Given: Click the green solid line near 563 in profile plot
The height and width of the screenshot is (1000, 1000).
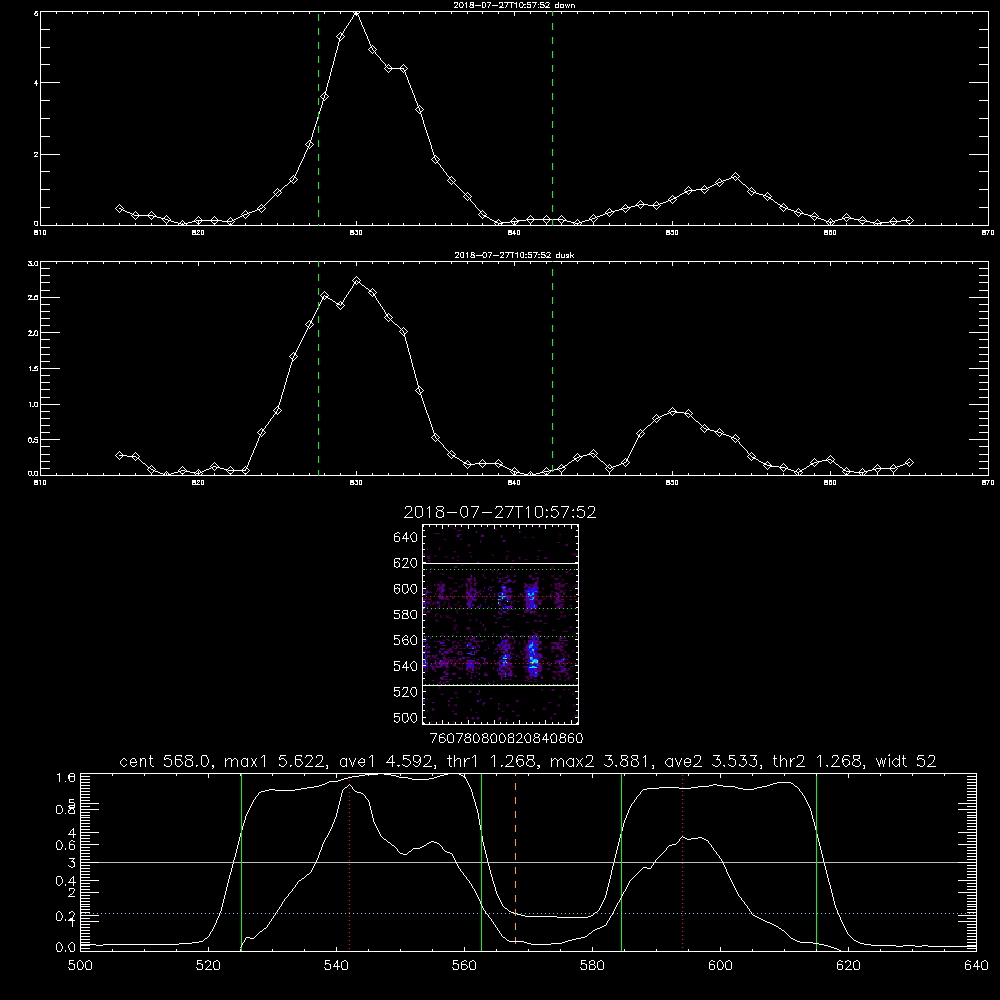Looking at the screenshot, I should 482,861.
